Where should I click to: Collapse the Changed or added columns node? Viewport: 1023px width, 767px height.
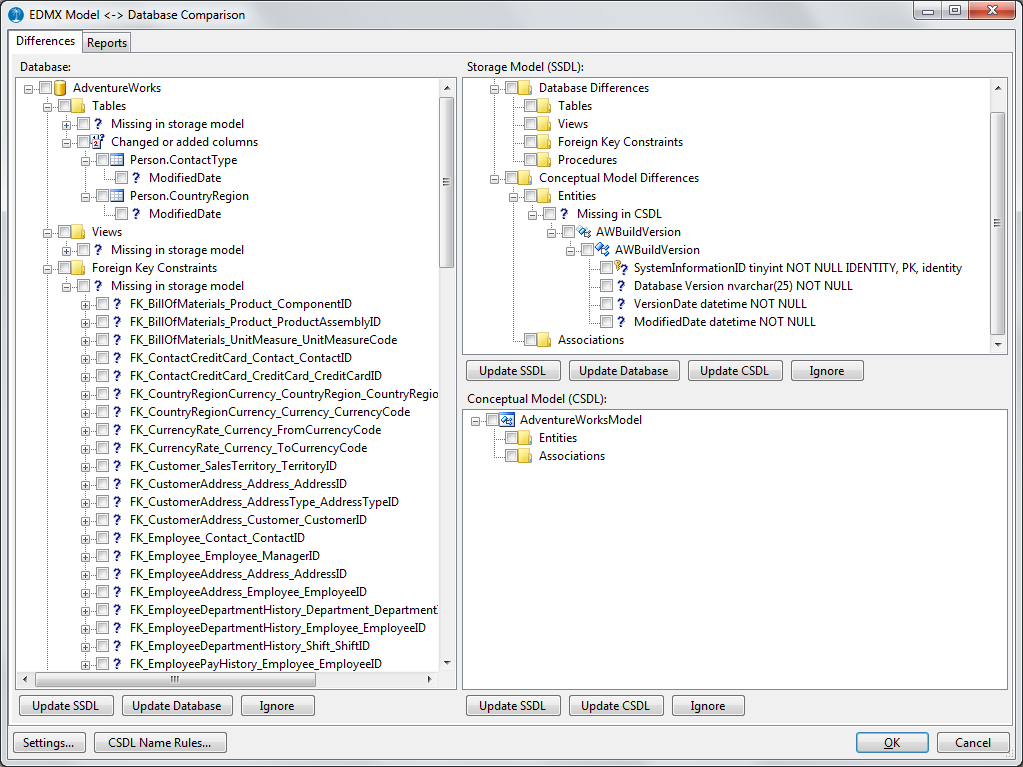click(67, 142)
